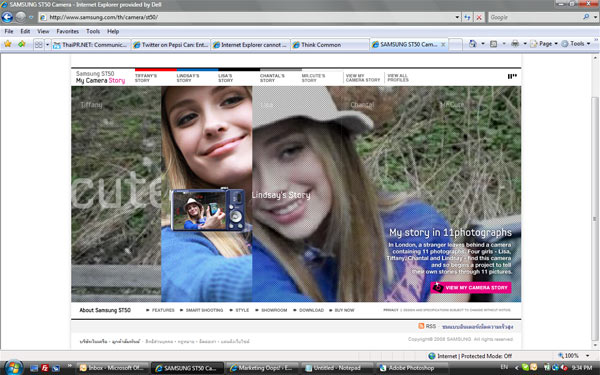Image resolution: width=600 pixels, height=375 pixels.
Task: Open the Download link
Action: pos(311,310)
